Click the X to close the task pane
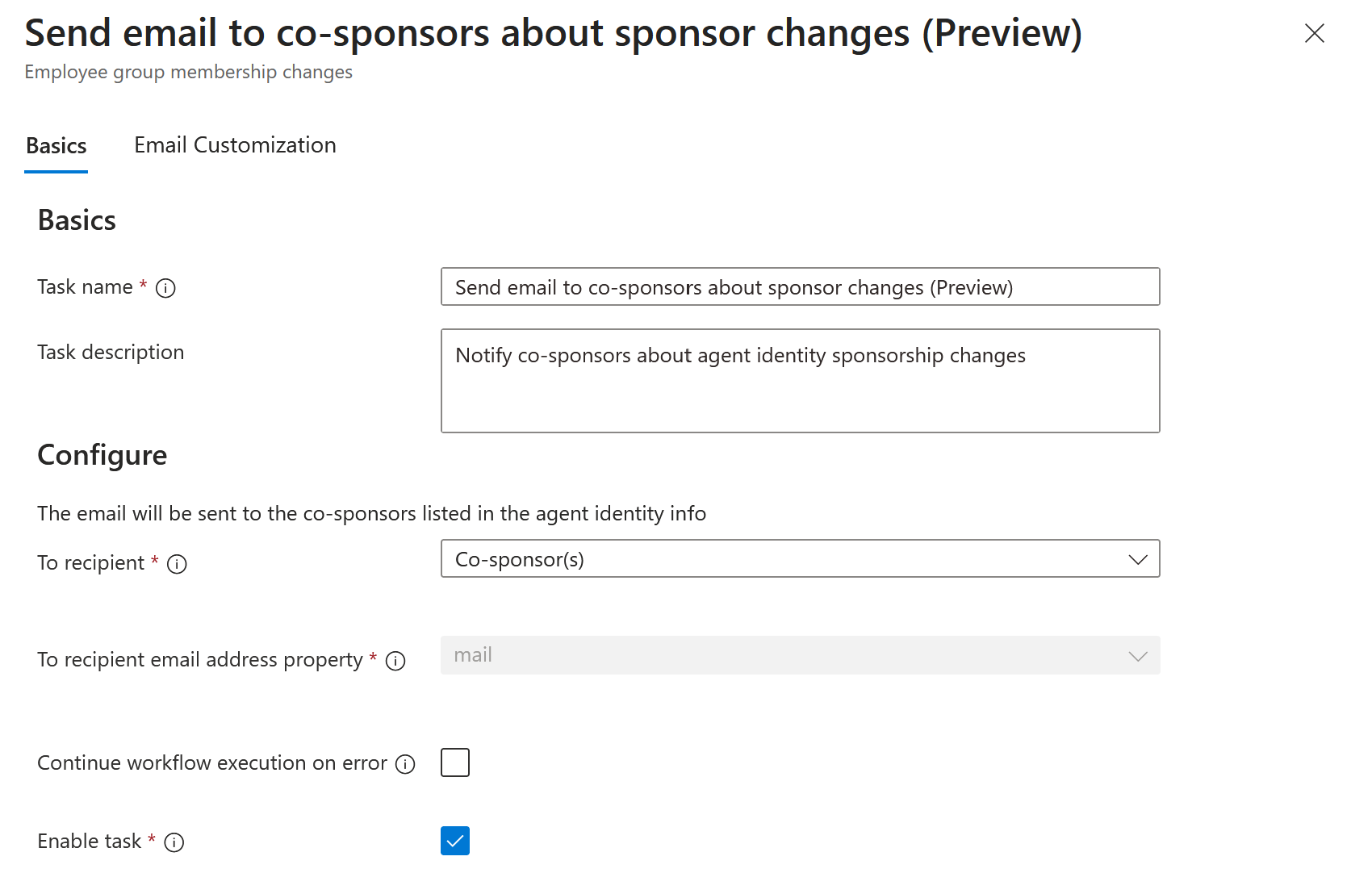 pyautogui.click(x=1315, y=34)
